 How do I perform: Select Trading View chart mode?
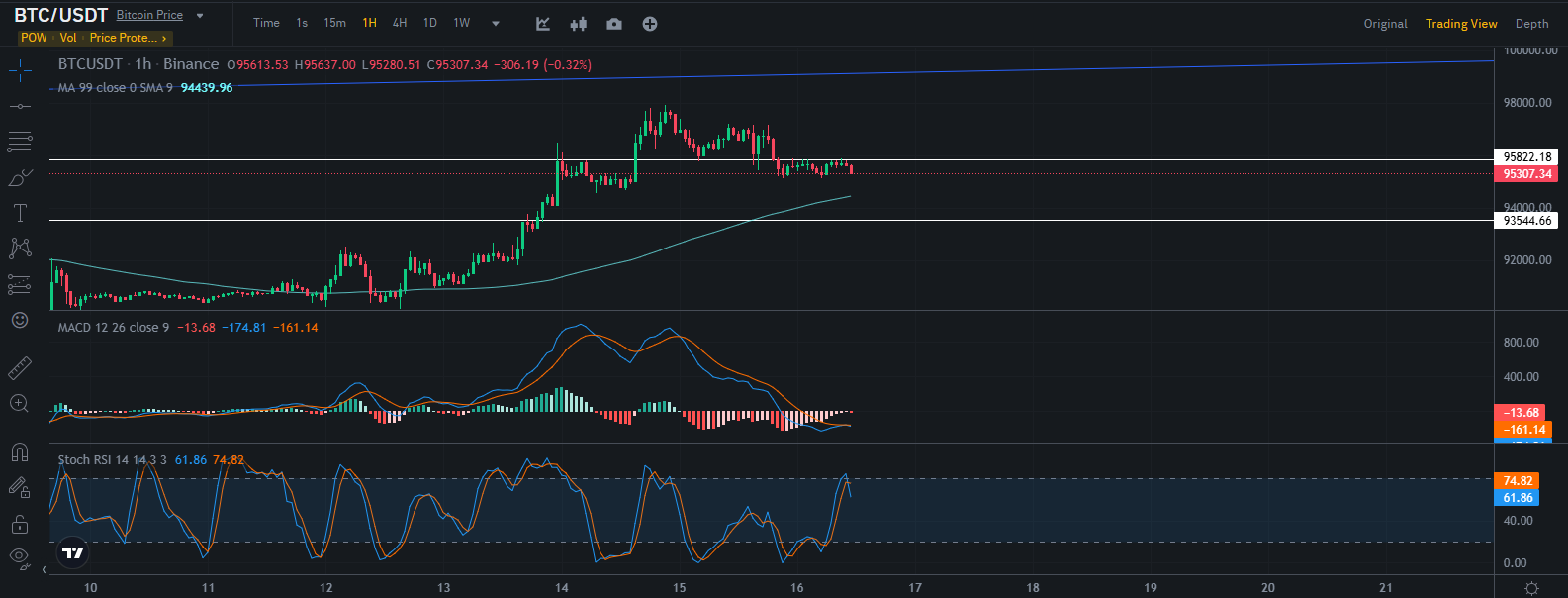(1461, 24)
